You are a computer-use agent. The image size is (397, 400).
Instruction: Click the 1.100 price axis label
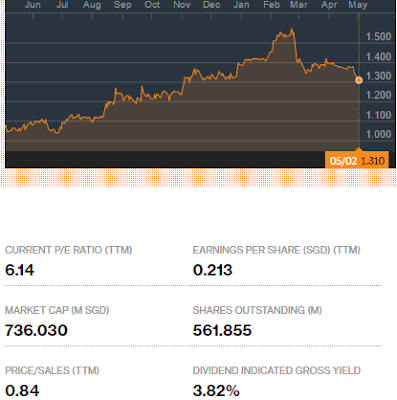click(x=378, y=115)
